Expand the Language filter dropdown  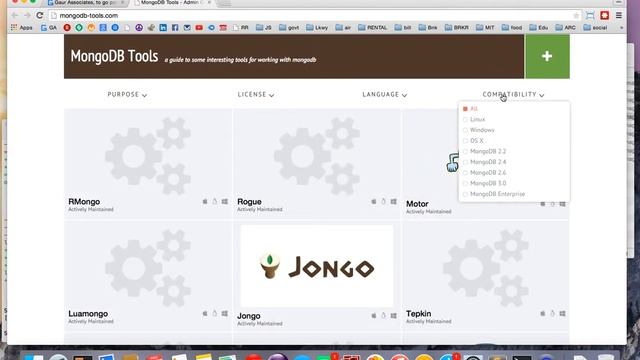(384, 94)
